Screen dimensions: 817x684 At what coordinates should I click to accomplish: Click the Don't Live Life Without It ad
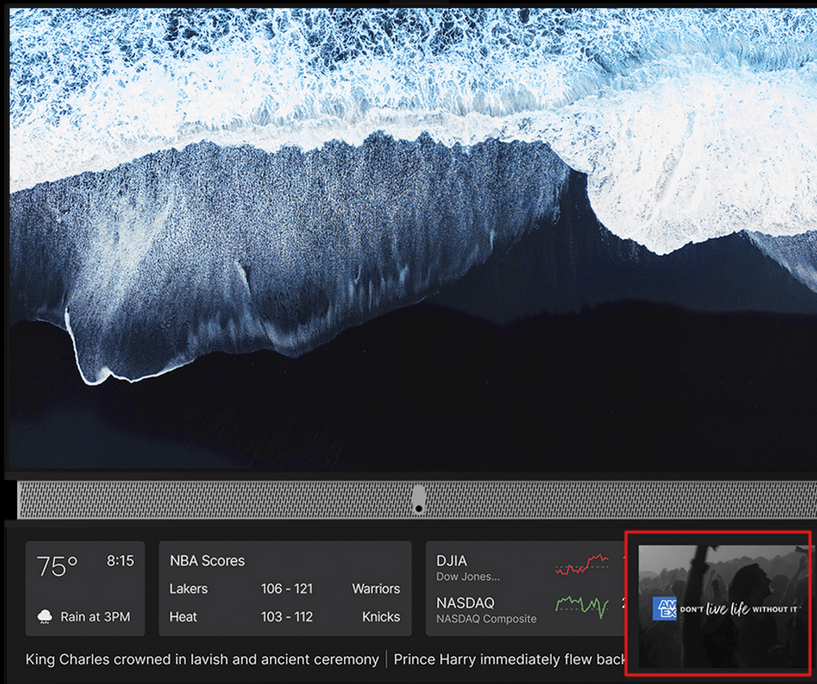click(723, 605)
